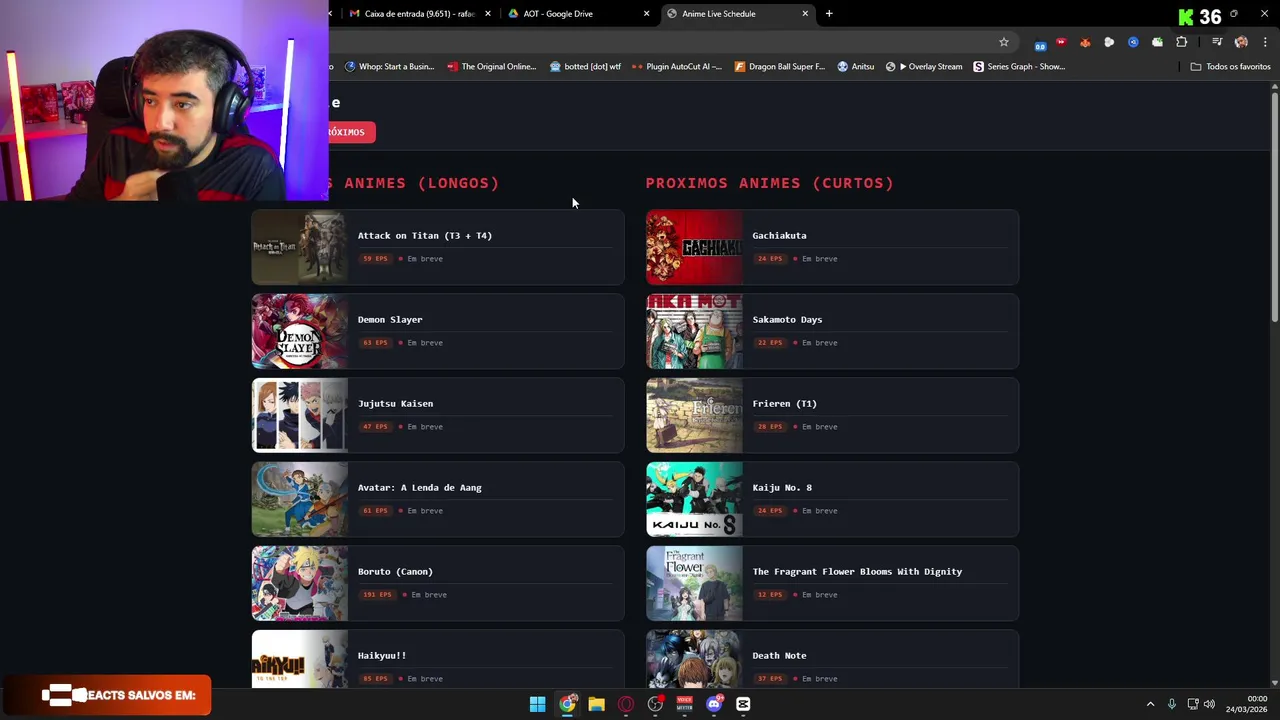
Task: Select the Death Note title text
Action: tap(779, 656)
